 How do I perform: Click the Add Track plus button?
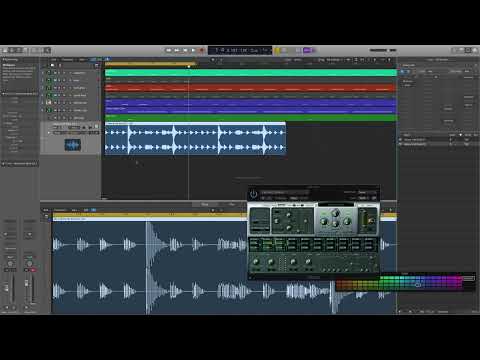[x=52, y=65]
